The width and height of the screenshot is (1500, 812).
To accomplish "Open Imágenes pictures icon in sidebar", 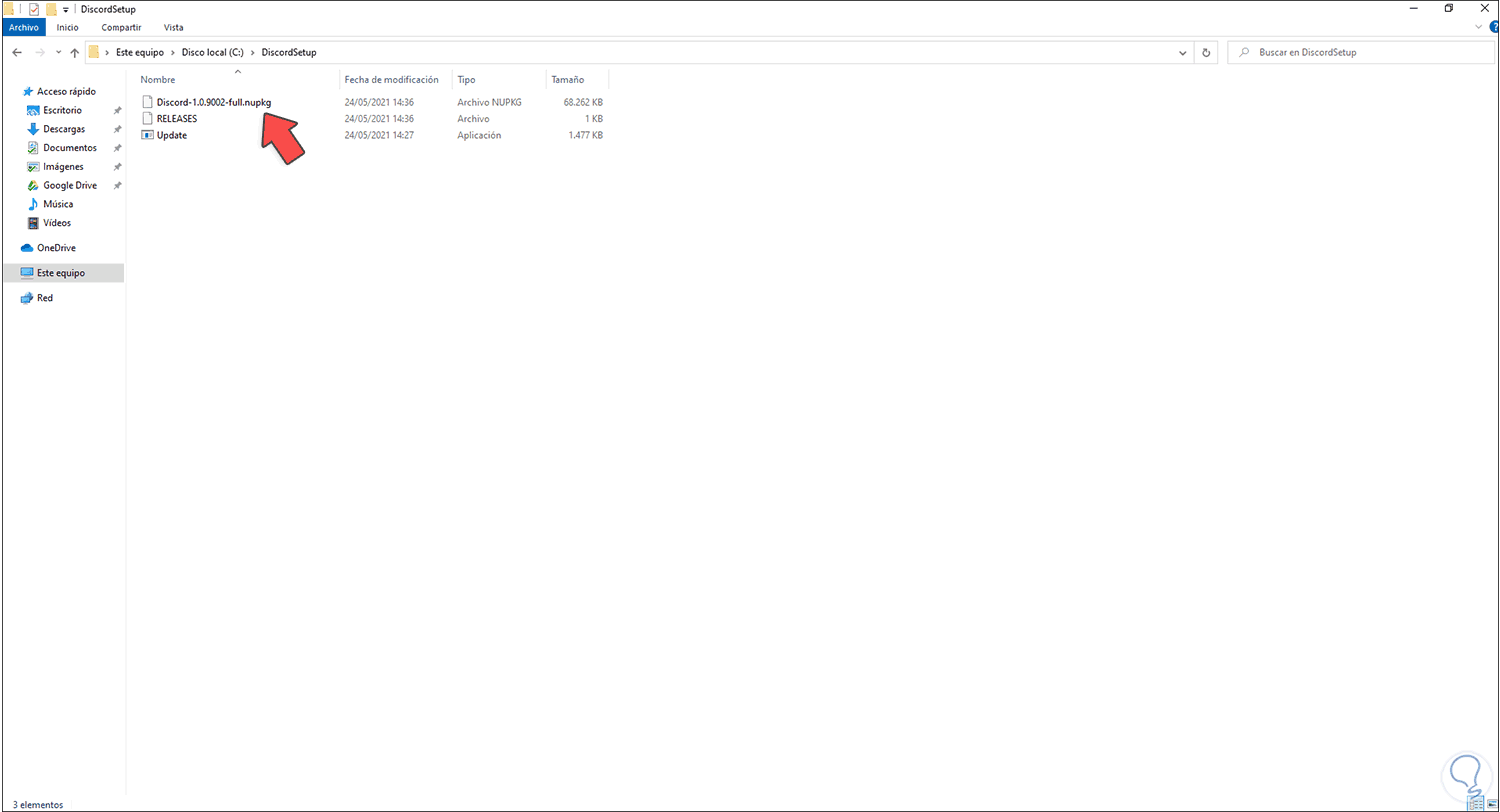I will (x=33, y=167).
